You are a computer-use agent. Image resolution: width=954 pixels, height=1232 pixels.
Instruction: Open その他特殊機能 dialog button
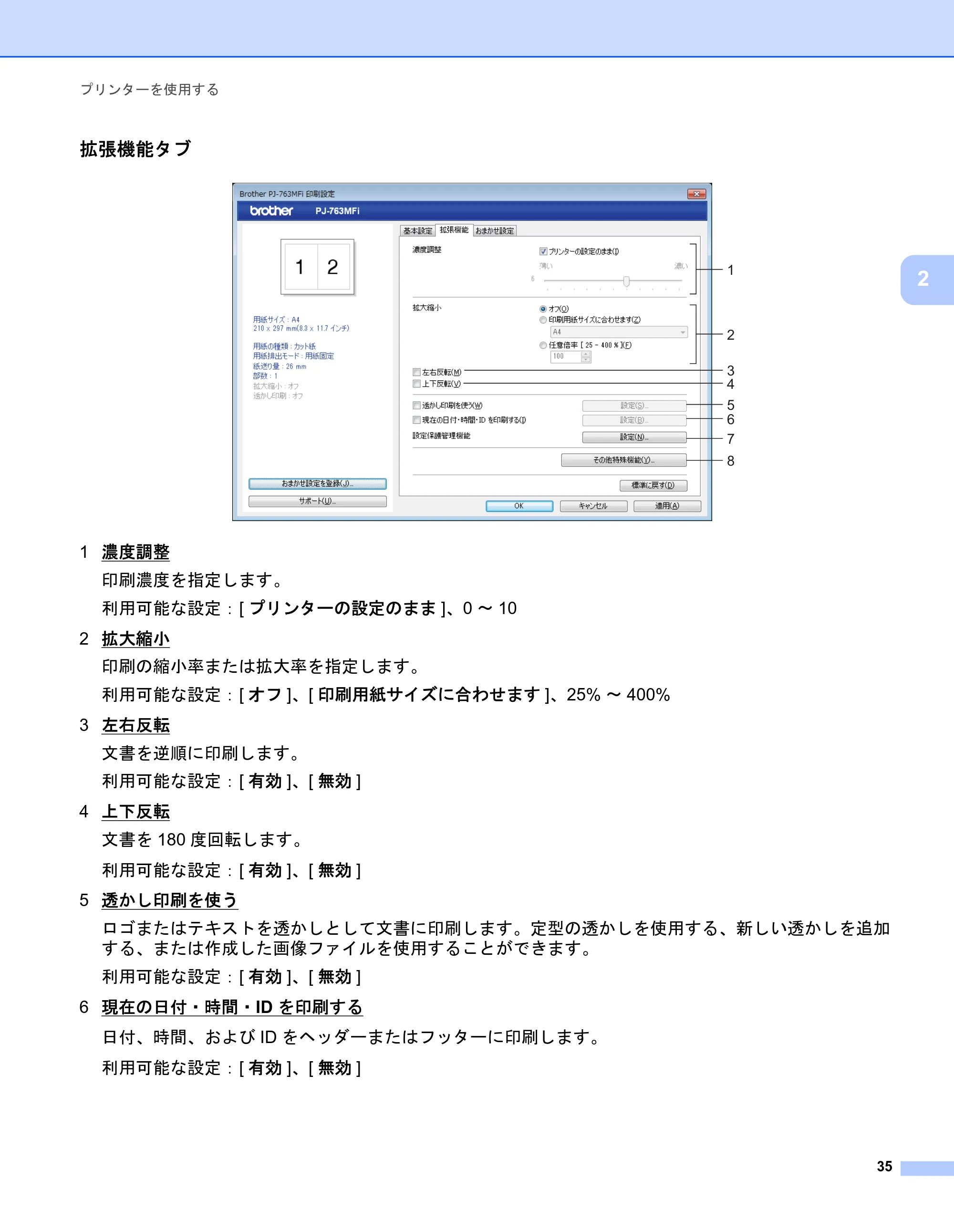(x=623, y=460)
